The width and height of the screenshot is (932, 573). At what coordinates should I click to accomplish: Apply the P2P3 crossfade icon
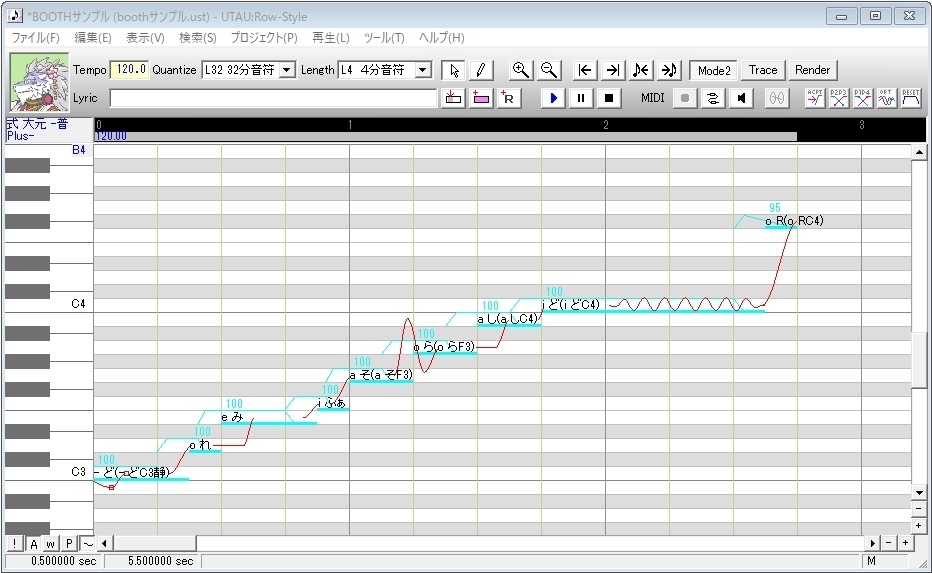click(x=839, y=98)
